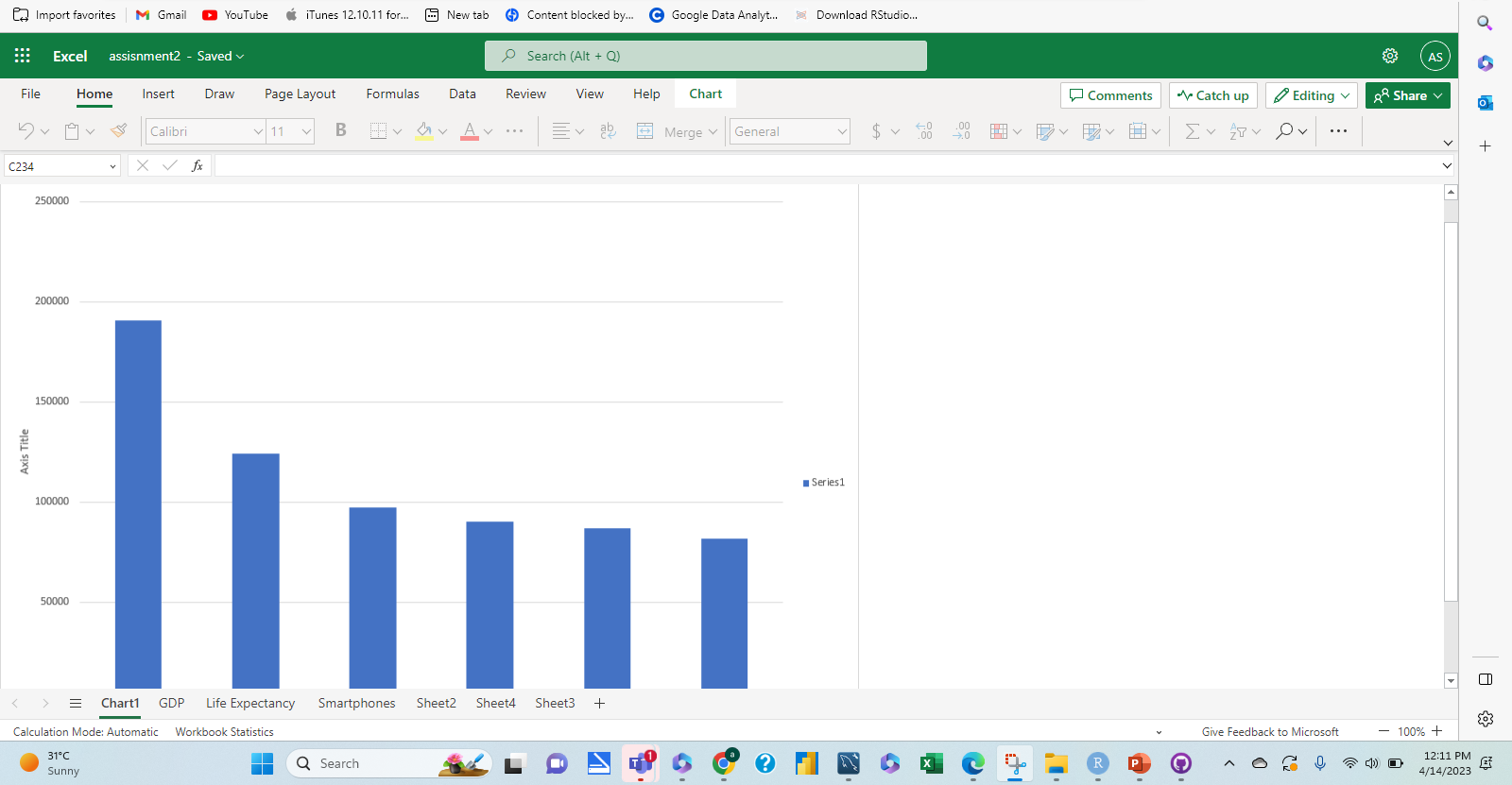1512x785 pixels.
Task: Expand the Merge options dropdown
Action: tap(713, 132)
